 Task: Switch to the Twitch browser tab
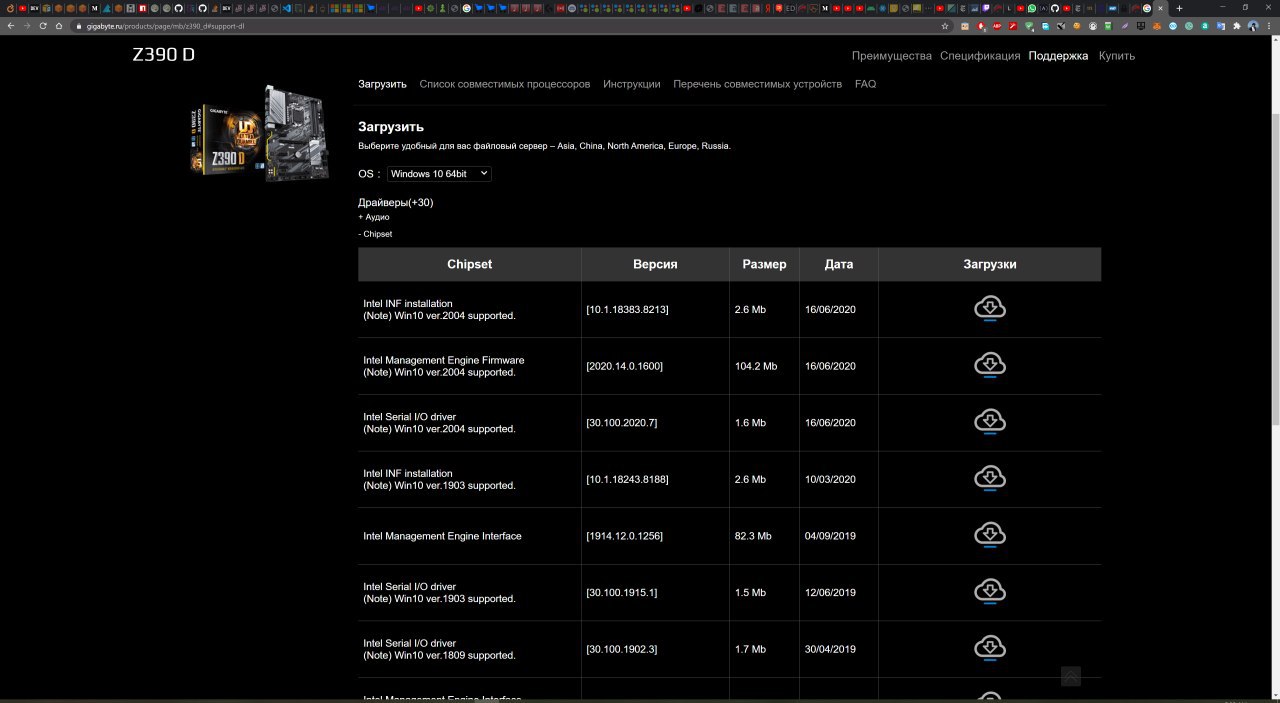985,8
